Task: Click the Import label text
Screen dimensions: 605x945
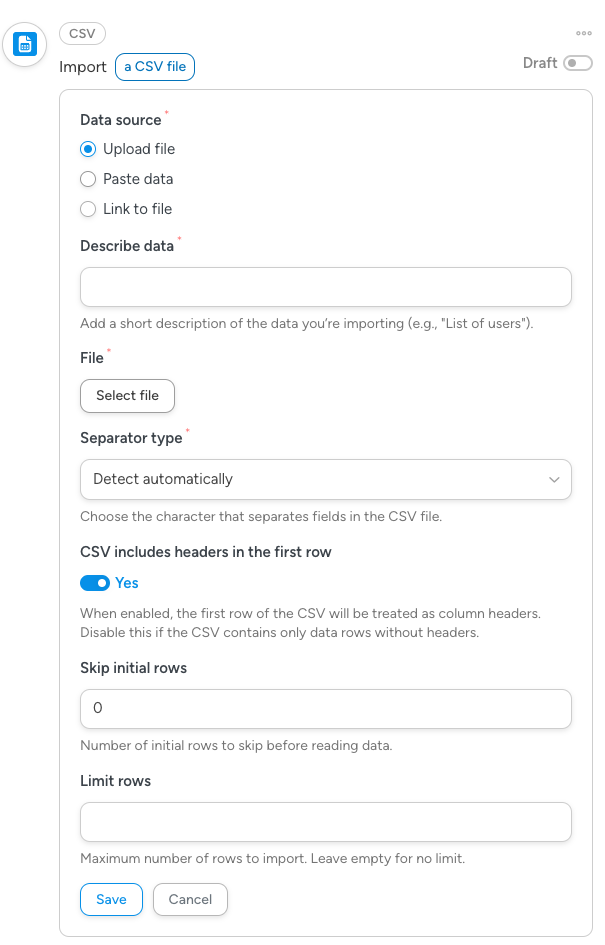Action: (83, 66)
